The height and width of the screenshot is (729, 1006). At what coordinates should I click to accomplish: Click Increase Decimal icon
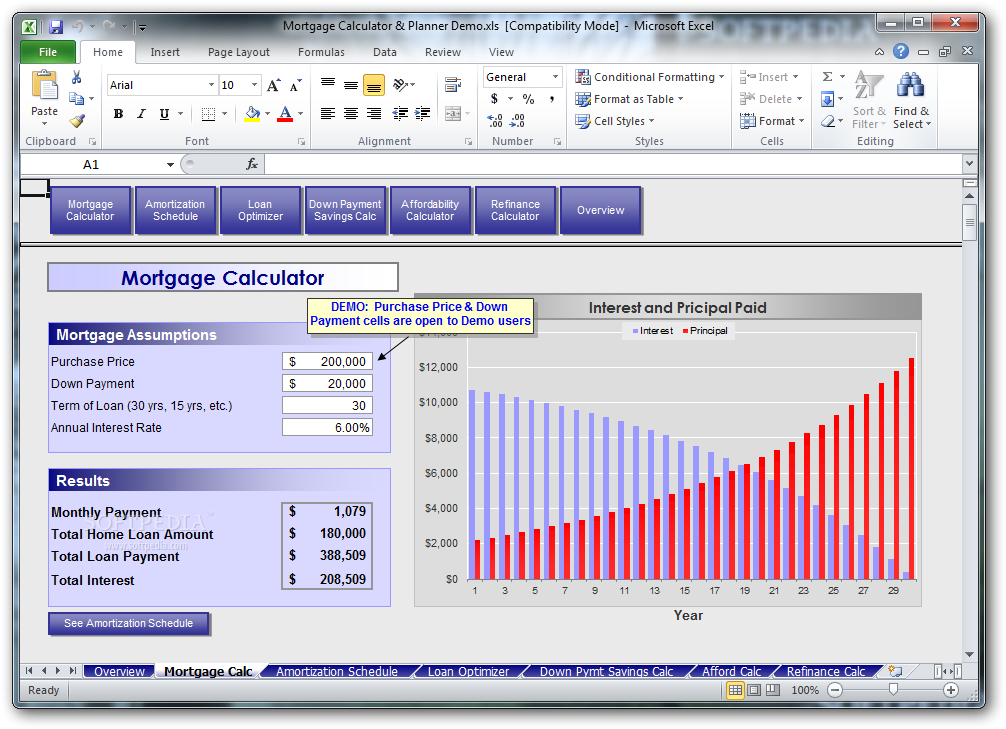click(495, 121)
